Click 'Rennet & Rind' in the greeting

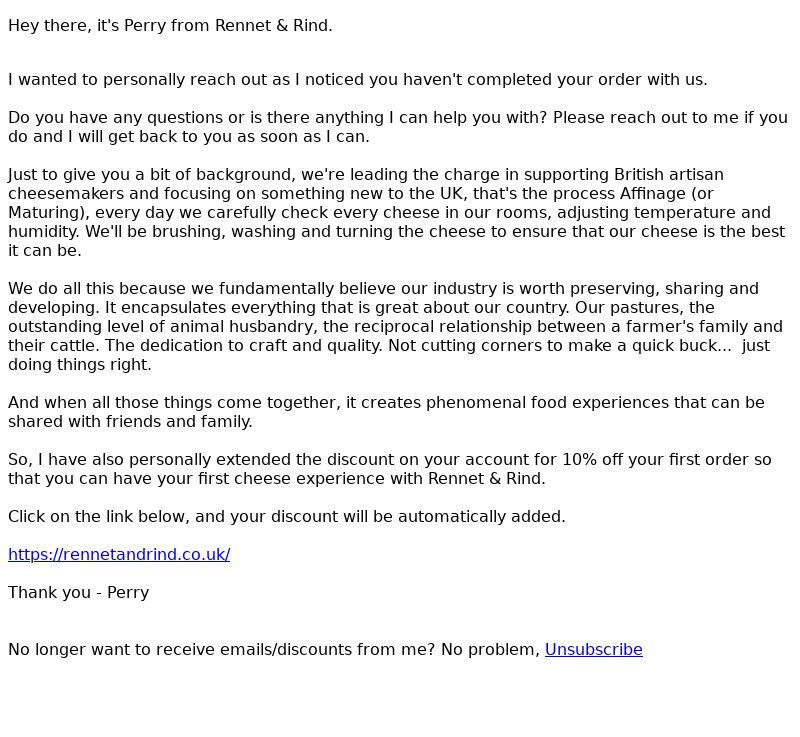coord(273,26)
